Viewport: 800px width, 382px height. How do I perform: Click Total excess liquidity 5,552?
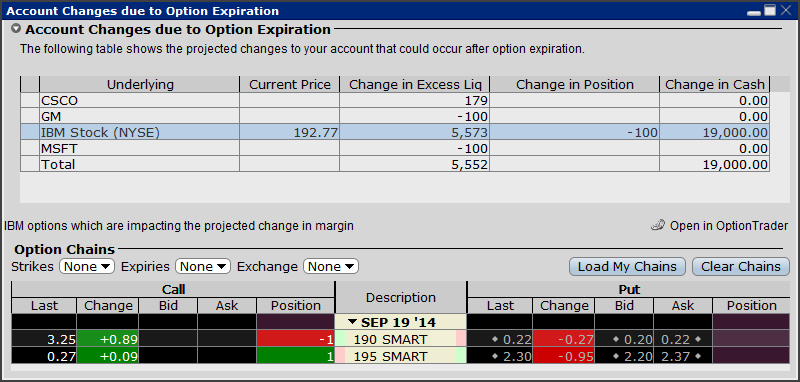click(414, 164)
